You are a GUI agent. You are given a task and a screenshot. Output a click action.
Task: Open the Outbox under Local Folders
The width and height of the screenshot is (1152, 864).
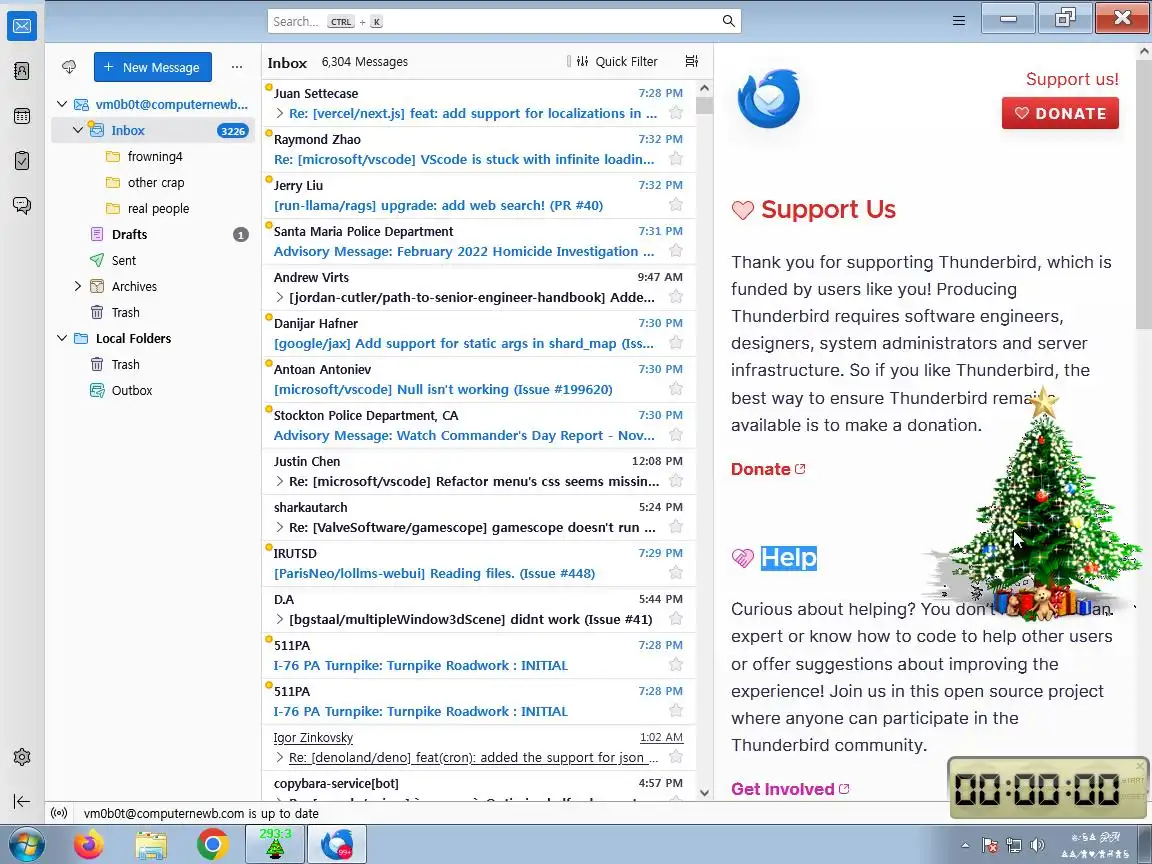(153, 391)
